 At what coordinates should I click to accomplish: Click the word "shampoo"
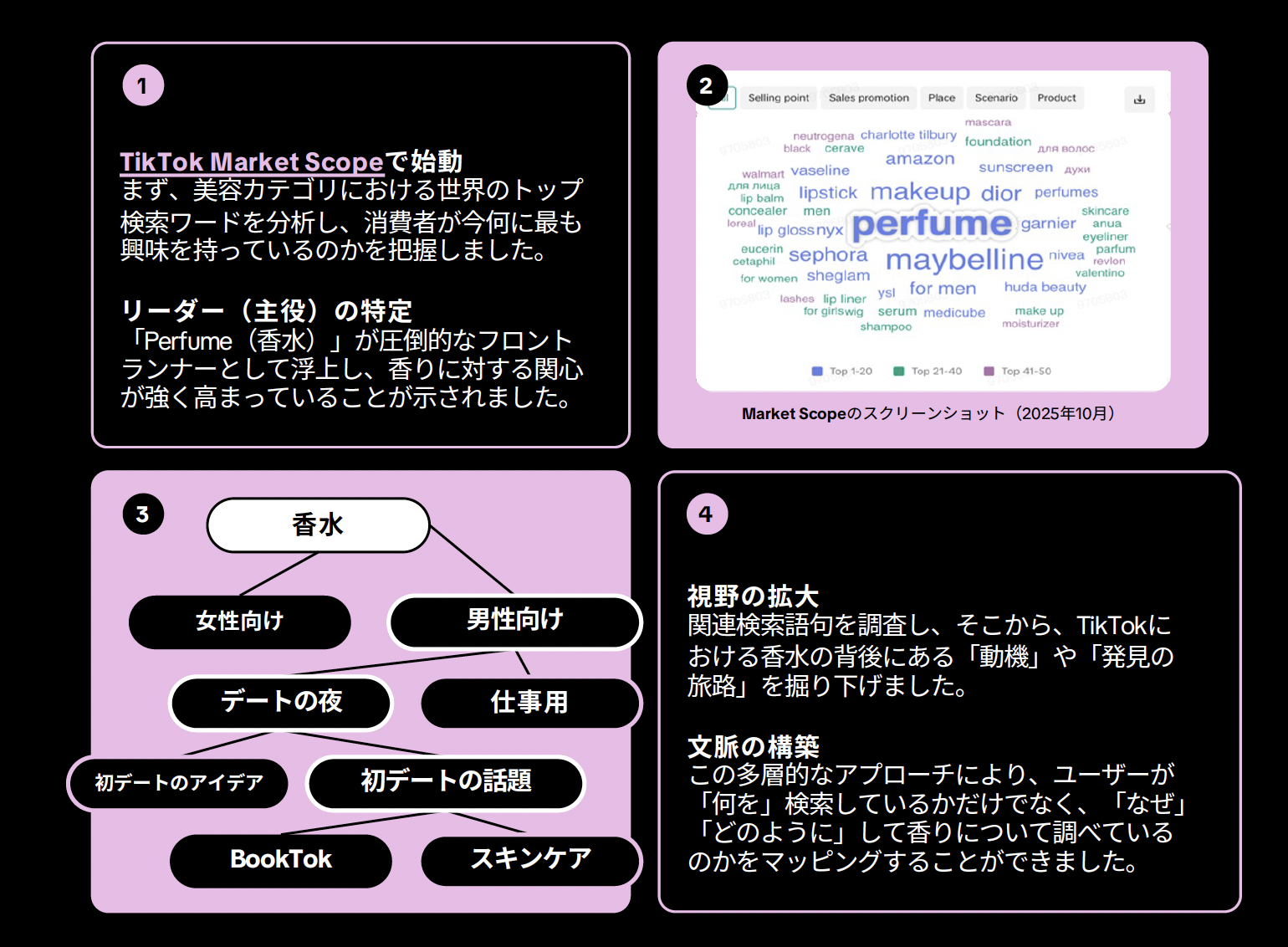click(886, 327)
